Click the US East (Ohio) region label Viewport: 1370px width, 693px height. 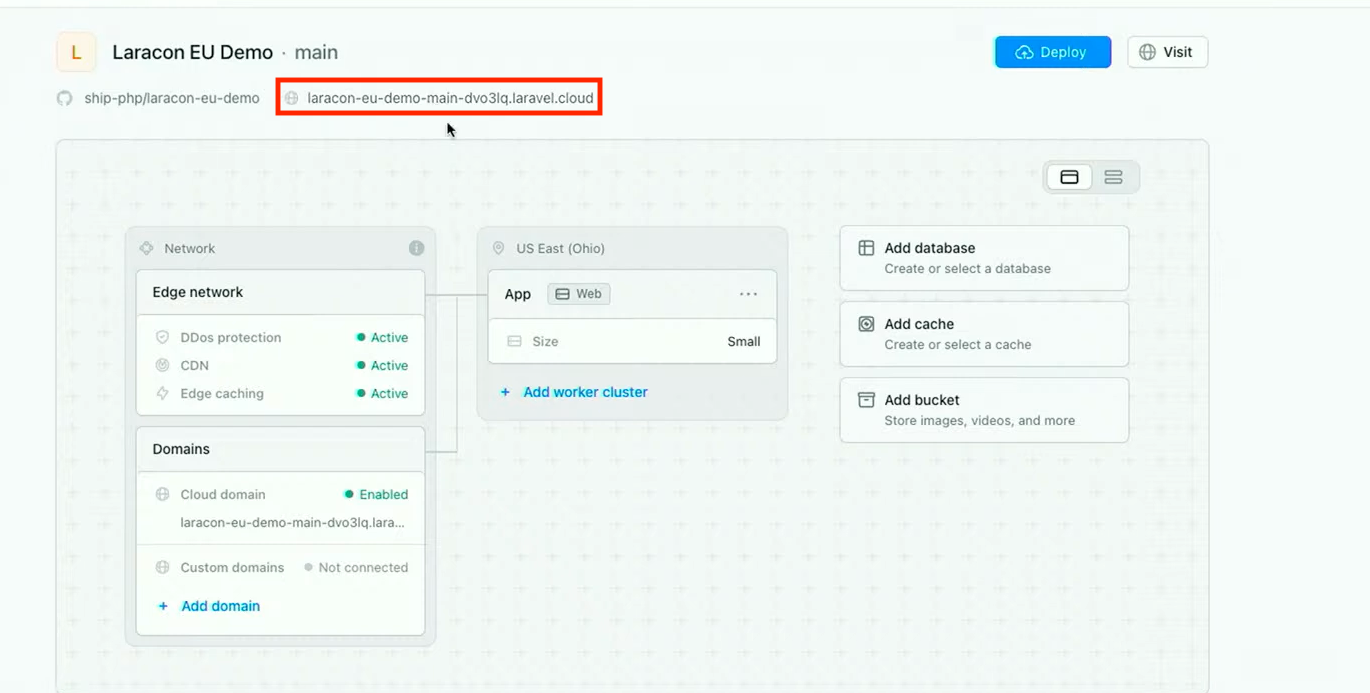click(x=560, y=248)
